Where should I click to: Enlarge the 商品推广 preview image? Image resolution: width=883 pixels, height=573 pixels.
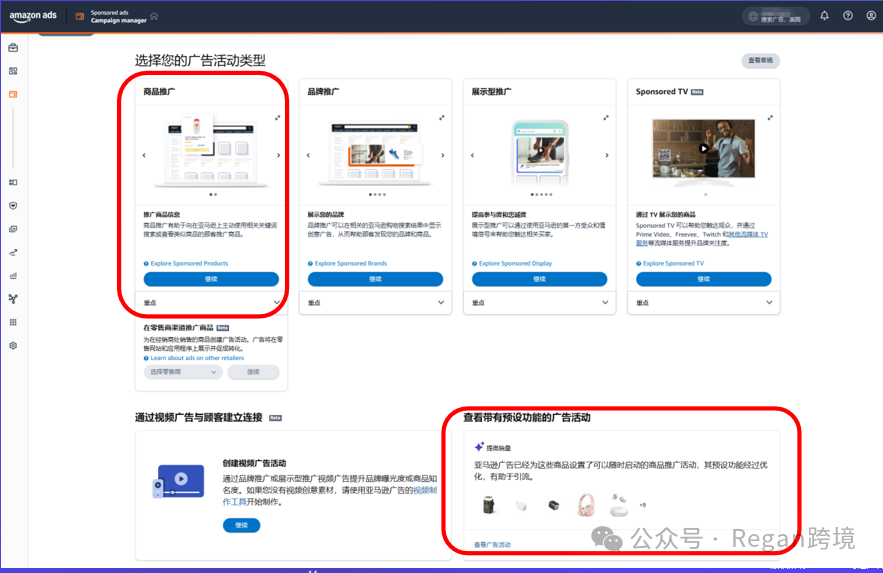[278, 118]
